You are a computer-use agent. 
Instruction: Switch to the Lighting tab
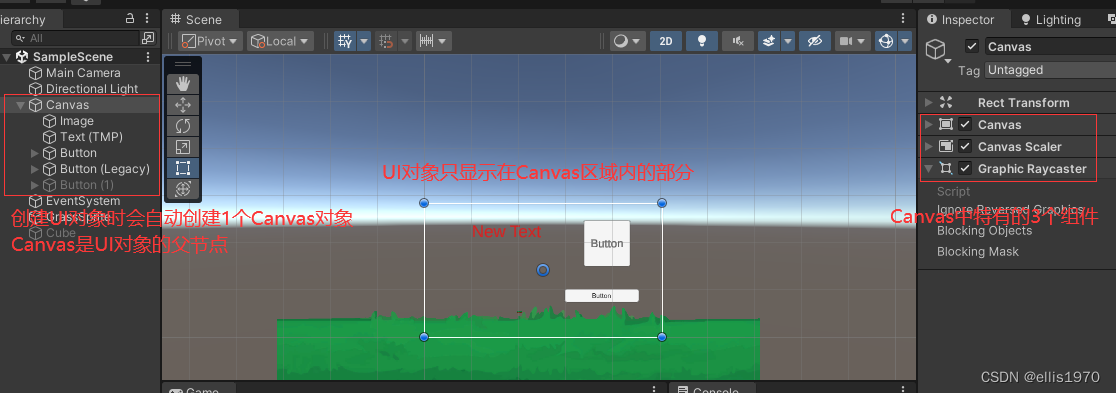1051,19
